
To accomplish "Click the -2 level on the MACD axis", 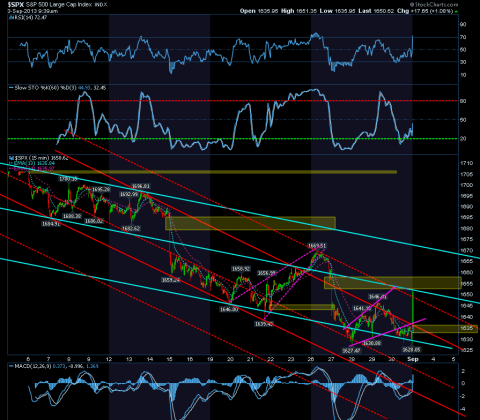I will pyautogui.click(x=463, y=396).
